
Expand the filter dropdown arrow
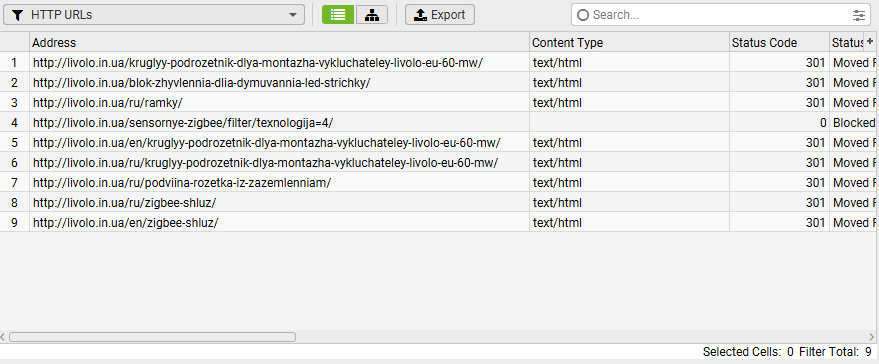(293, 15)
